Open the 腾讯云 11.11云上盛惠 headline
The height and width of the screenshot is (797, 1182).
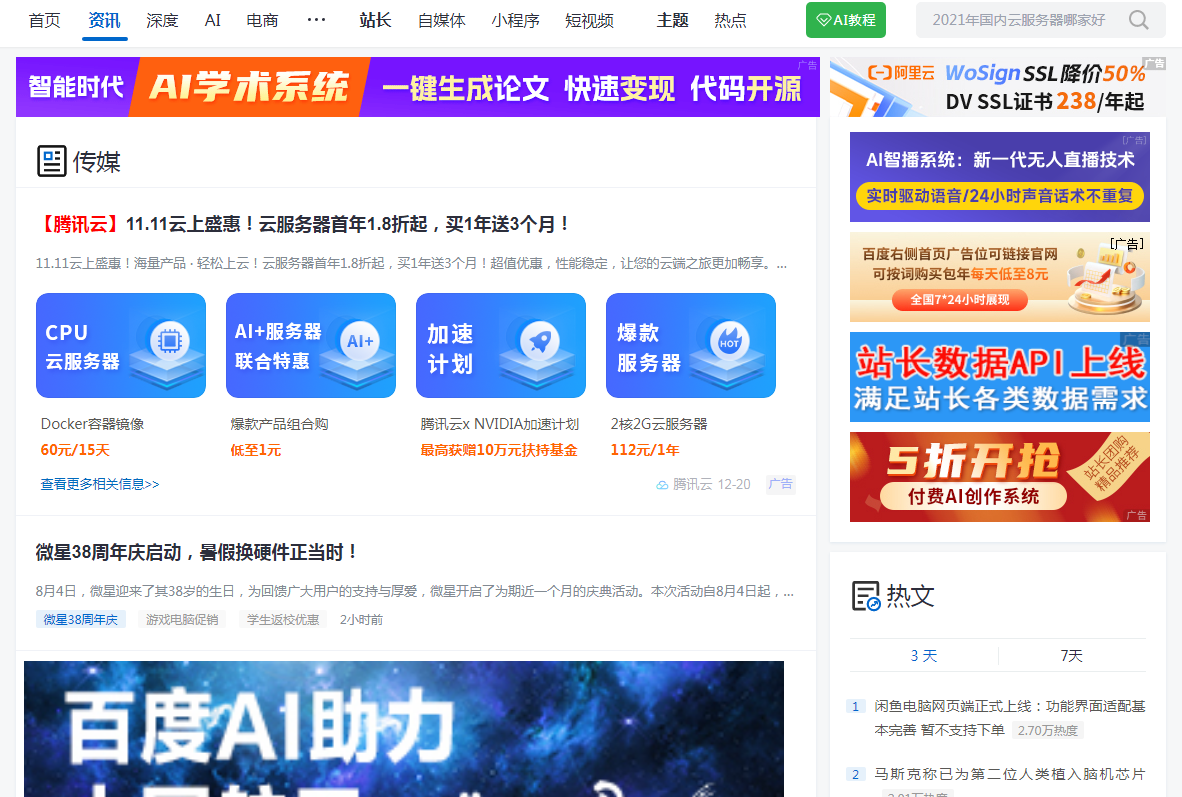click(302, 224)
